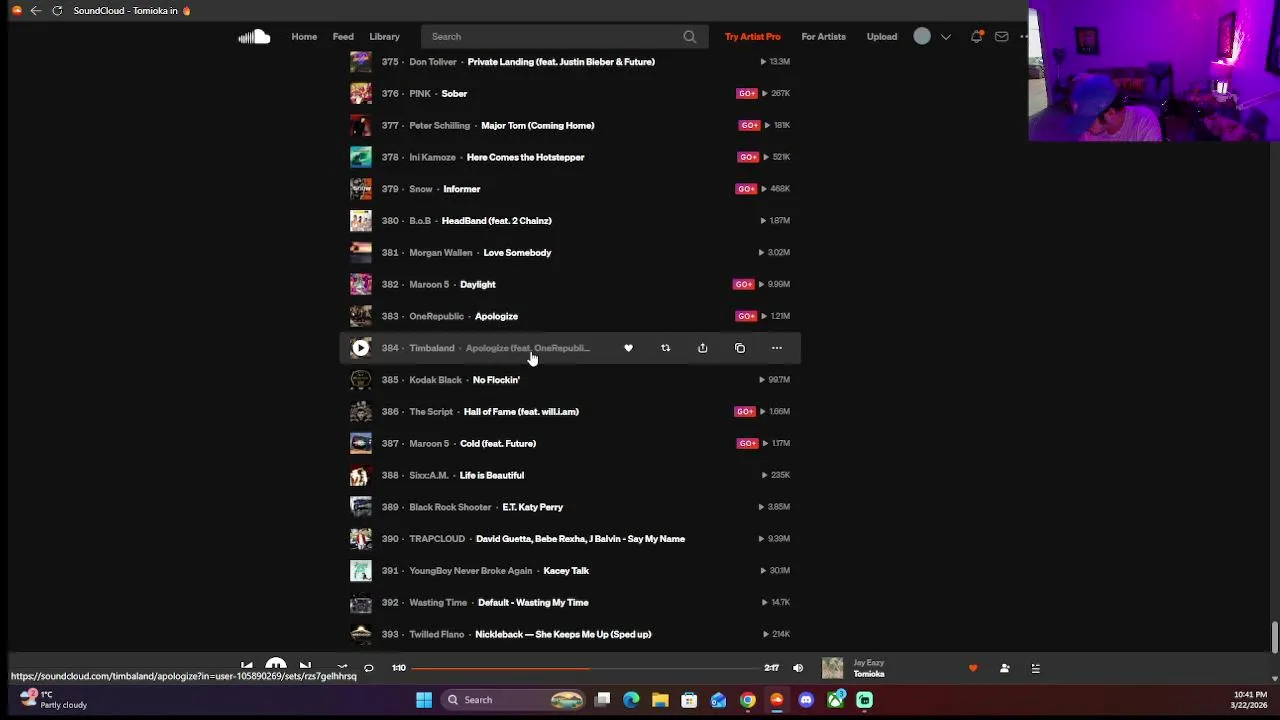
Task: Open more options for Timbaland Apologize
Action: pyautogui.click(x=777, y=348)
